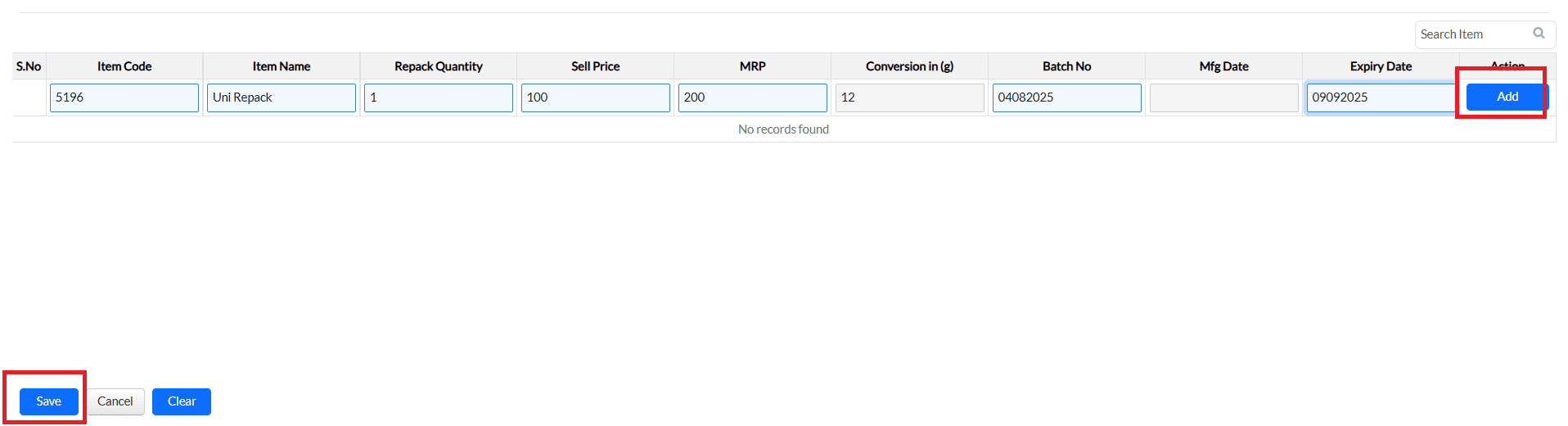Click the Batch No column header

pos(1066,66)
